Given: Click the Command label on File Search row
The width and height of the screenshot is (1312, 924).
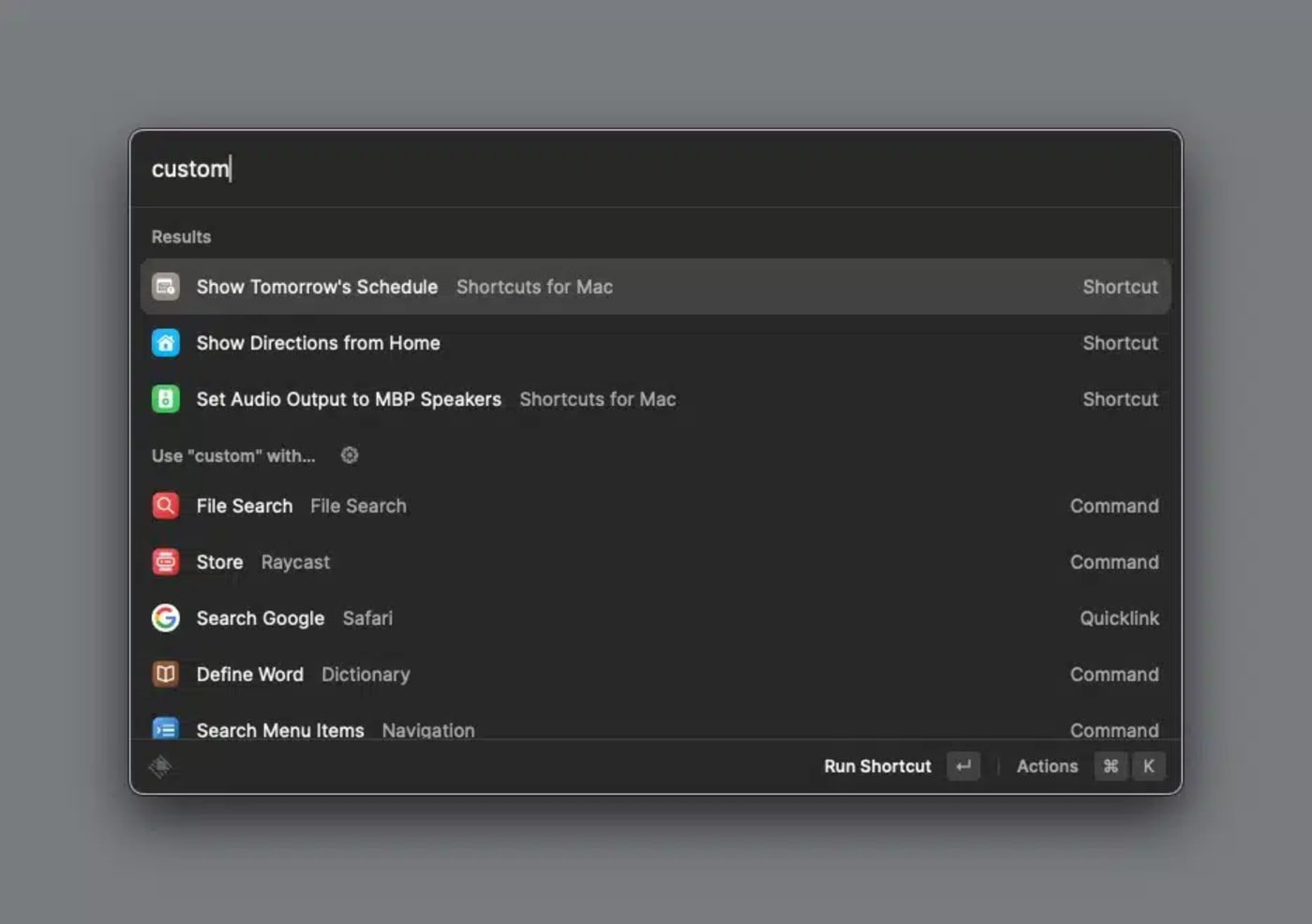Looking at the screenshot, I should 1114,506.
